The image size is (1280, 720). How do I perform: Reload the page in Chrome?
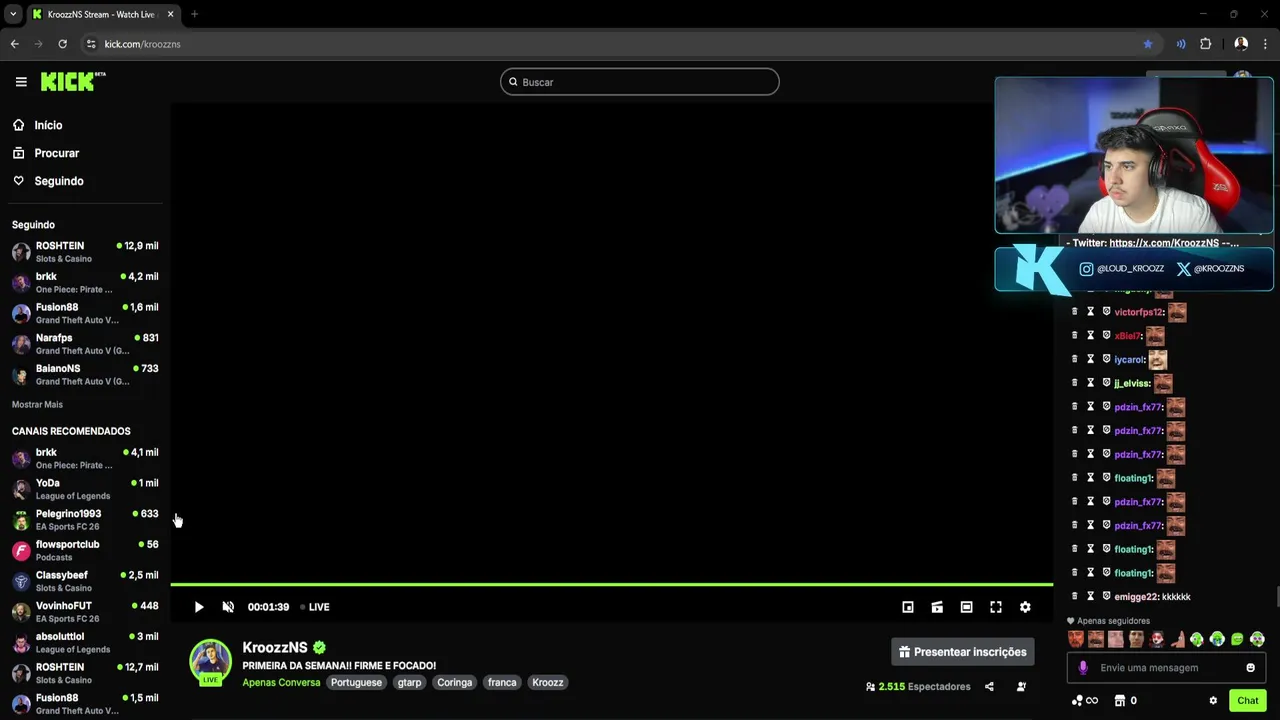[x=62, y=44]
